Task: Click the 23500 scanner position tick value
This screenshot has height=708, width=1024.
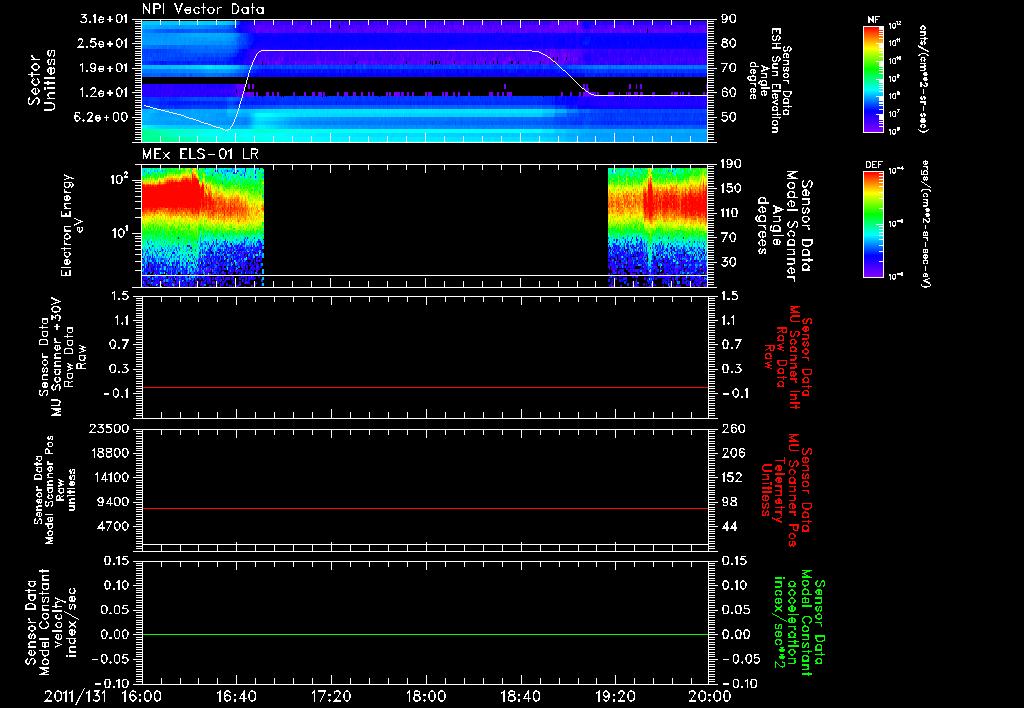Action: pos(110,428)
